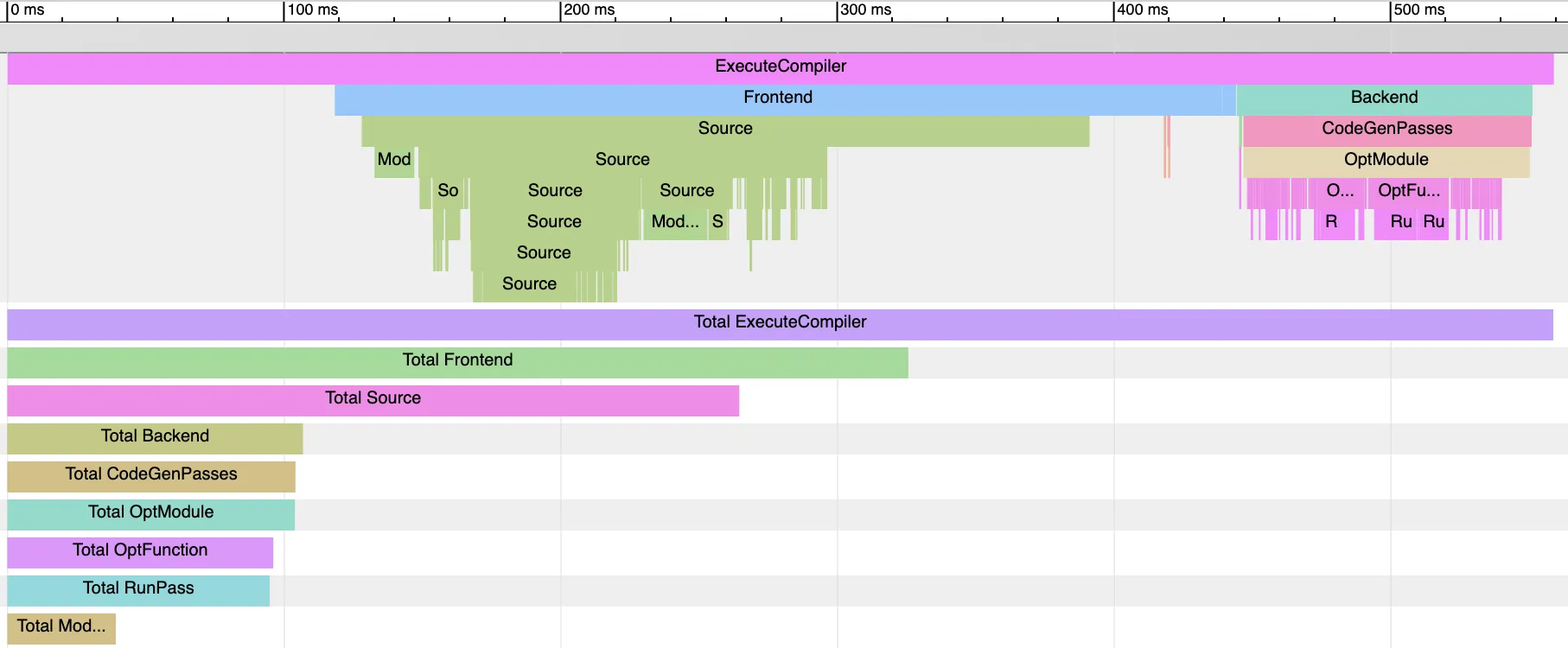This screenshot has width=1568, height=648.
Task: Click the blue Frontend slice
Action: (x=777, y=98)
